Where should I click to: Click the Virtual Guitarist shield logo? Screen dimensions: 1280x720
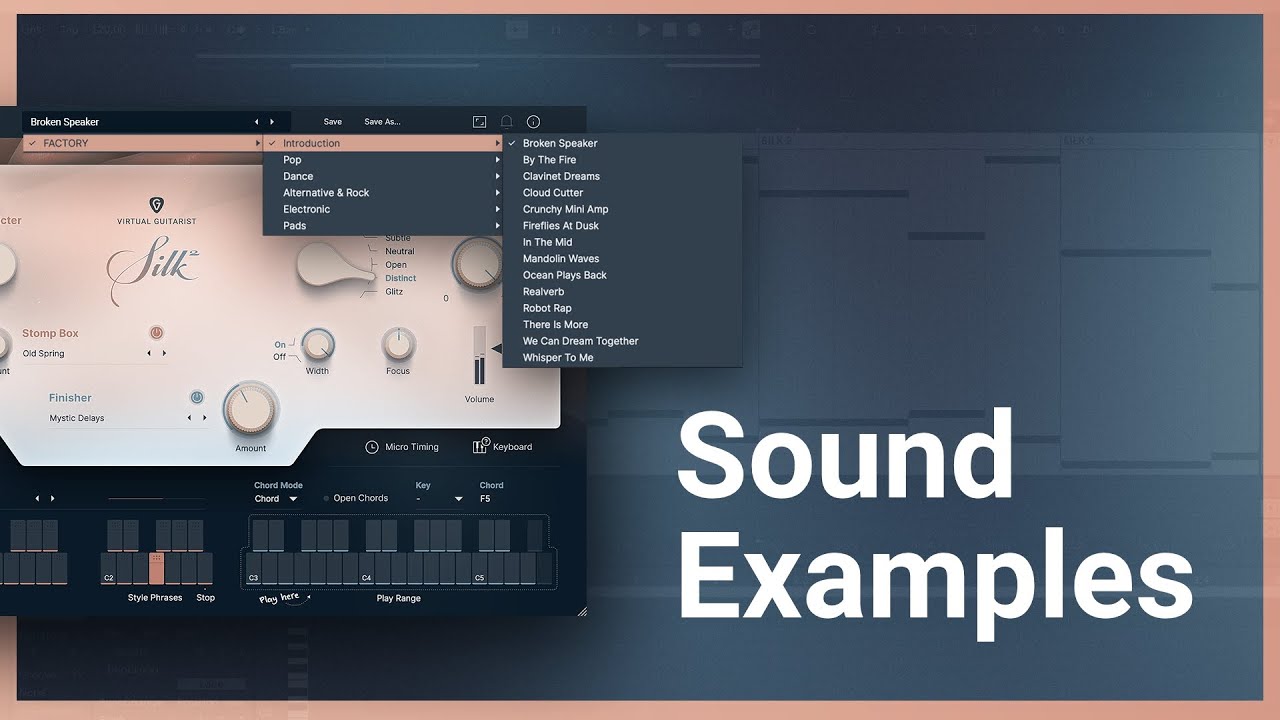coord(156,205)
